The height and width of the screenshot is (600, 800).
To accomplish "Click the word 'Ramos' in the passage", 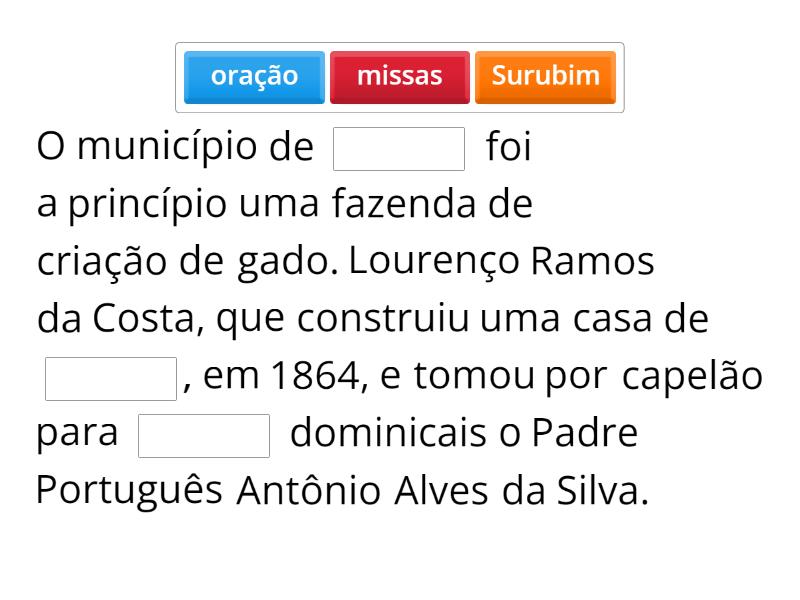I will (592, 262).
